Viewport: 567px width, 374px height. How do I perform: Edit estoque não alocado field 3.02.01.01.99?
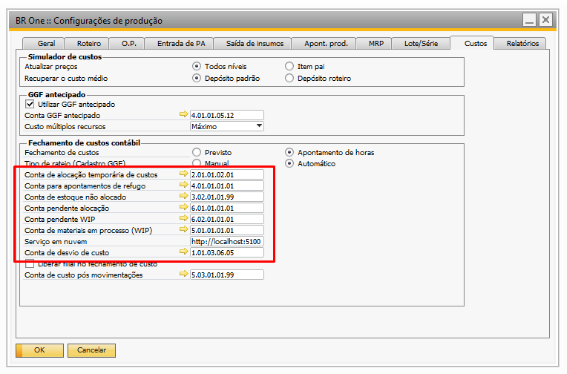pyautogui.click(x=227, y=197)
